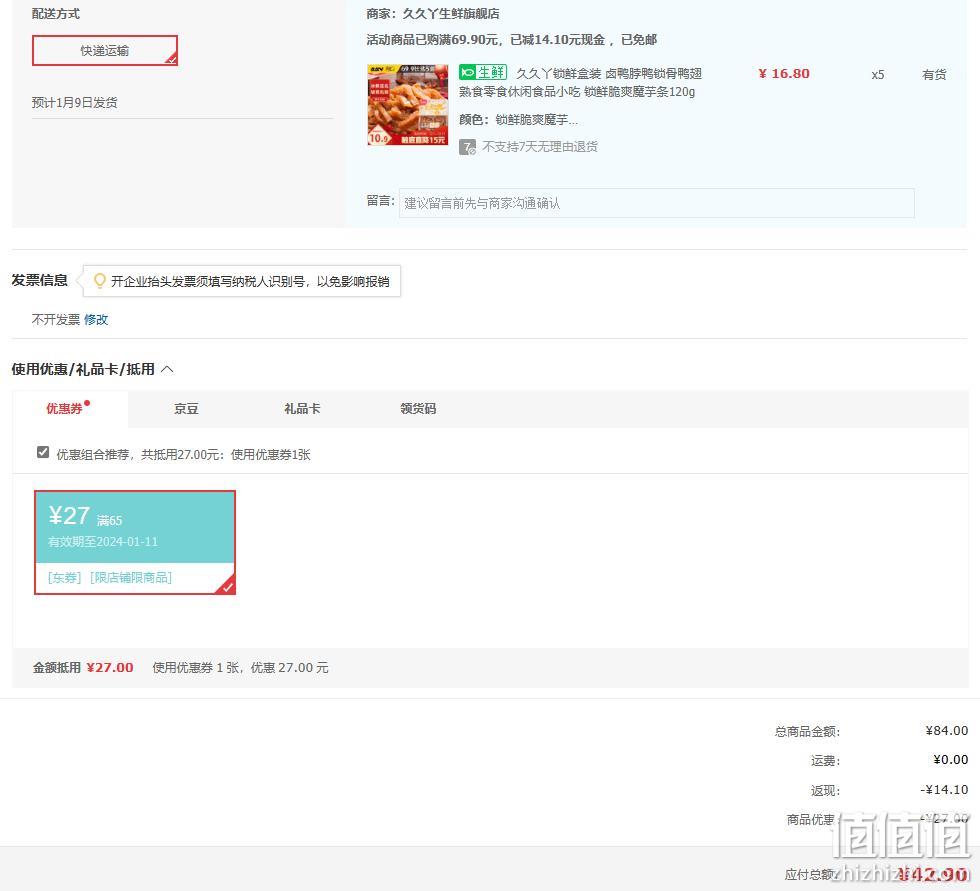Viewport: 980px width, 891px height.
Task: Click the 7-day no-return policy icon
Action: (467, 147)
